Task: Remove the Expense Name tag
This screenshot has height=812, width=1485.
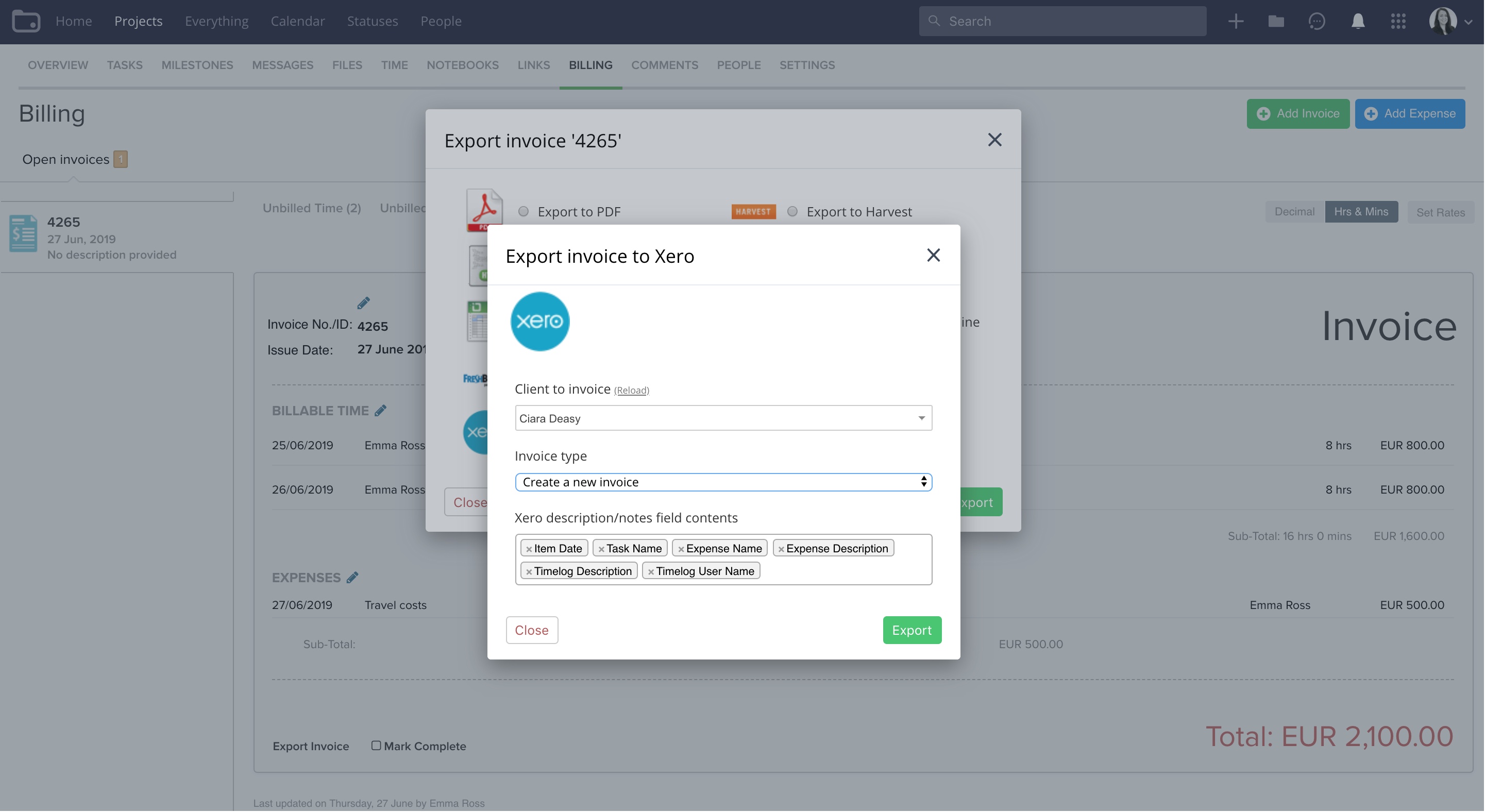Action: (x=681, y=549)
